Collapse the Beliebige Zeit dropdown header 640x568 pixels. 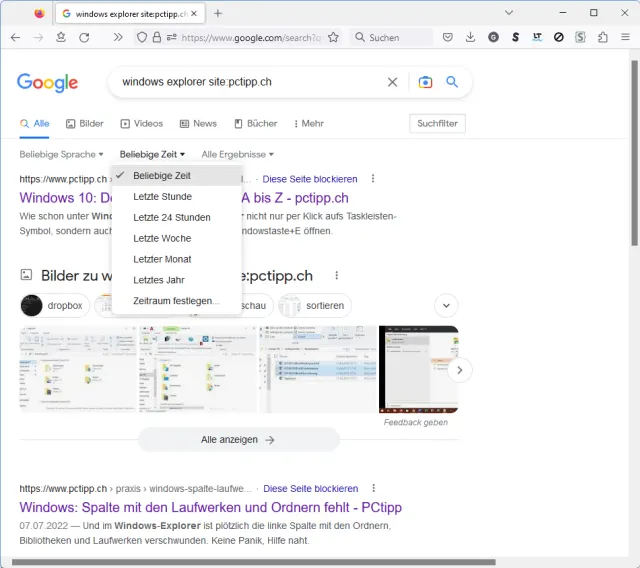coord(152,155)
